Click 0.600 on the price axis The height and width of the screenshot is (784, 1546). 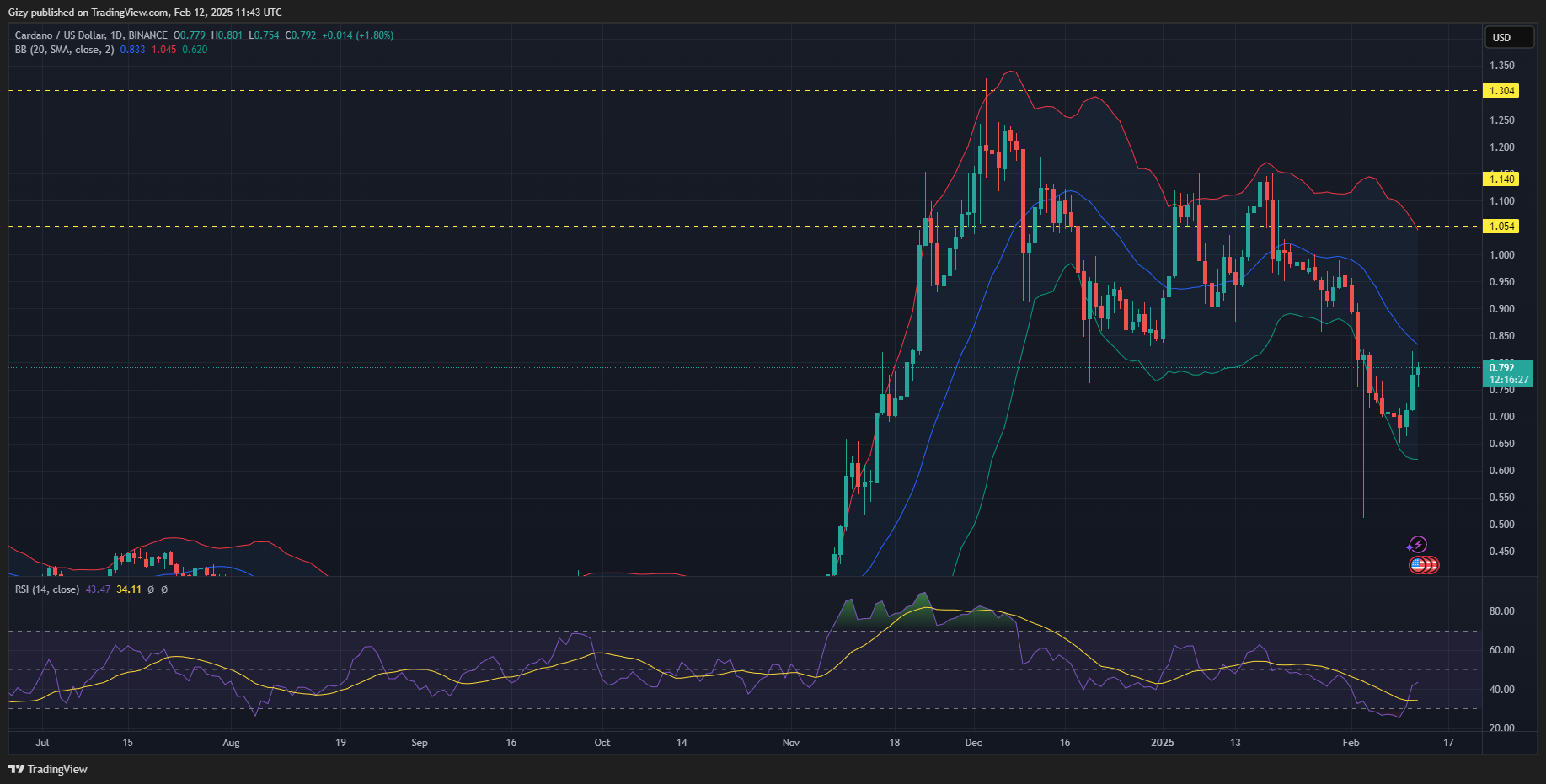1501,471
